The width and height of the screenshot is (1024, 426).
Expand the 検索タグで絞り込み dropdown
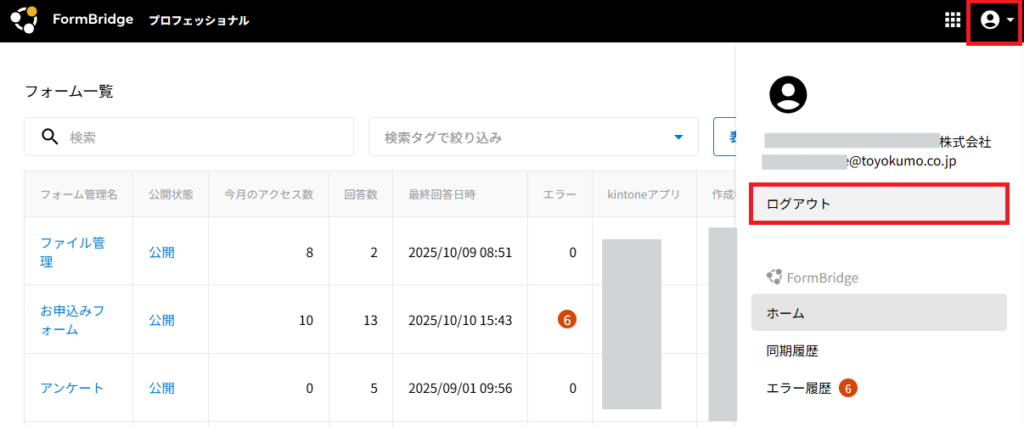click(x=678, y=137)
